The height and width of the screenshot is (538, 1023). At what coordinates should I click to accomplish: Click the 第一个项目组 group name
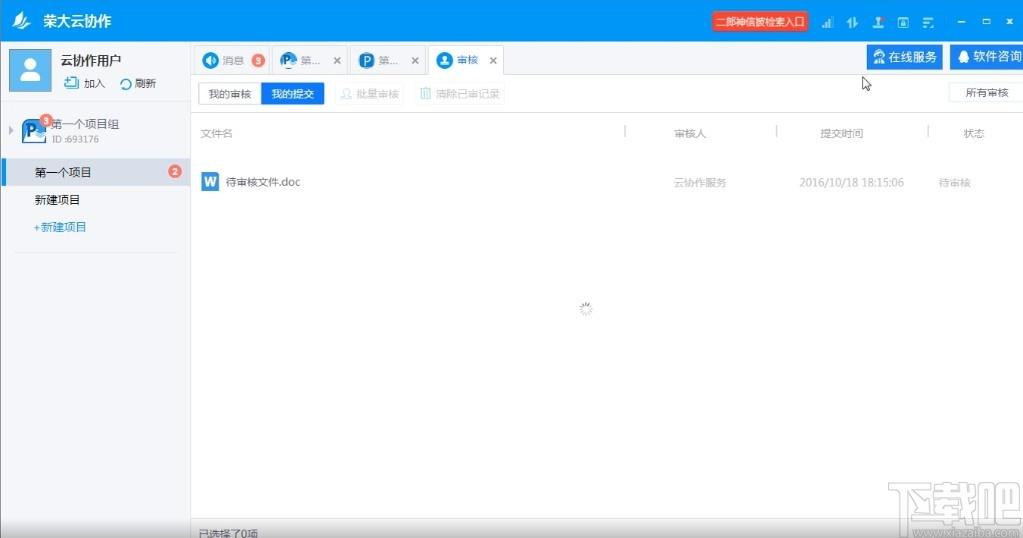tap(85, 124)
